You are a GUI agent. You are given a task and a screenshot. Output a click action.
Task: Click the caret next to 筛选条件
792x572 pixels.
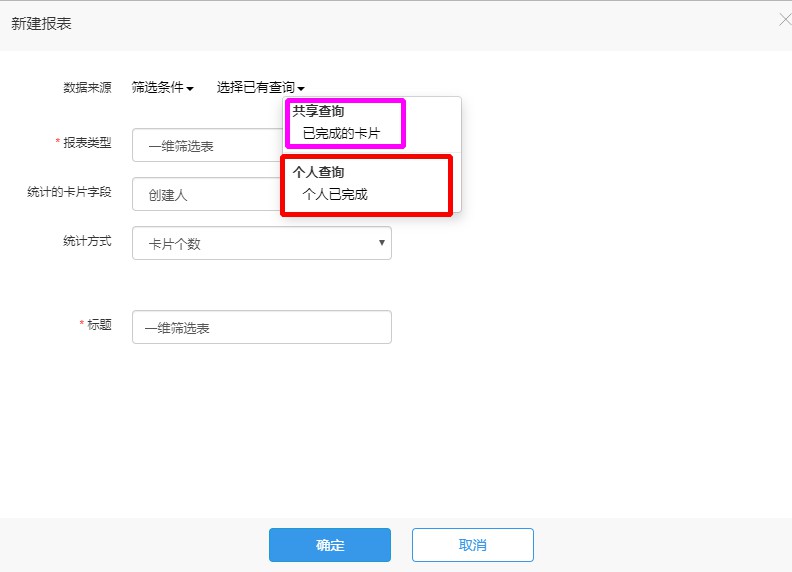click(190, 89)
